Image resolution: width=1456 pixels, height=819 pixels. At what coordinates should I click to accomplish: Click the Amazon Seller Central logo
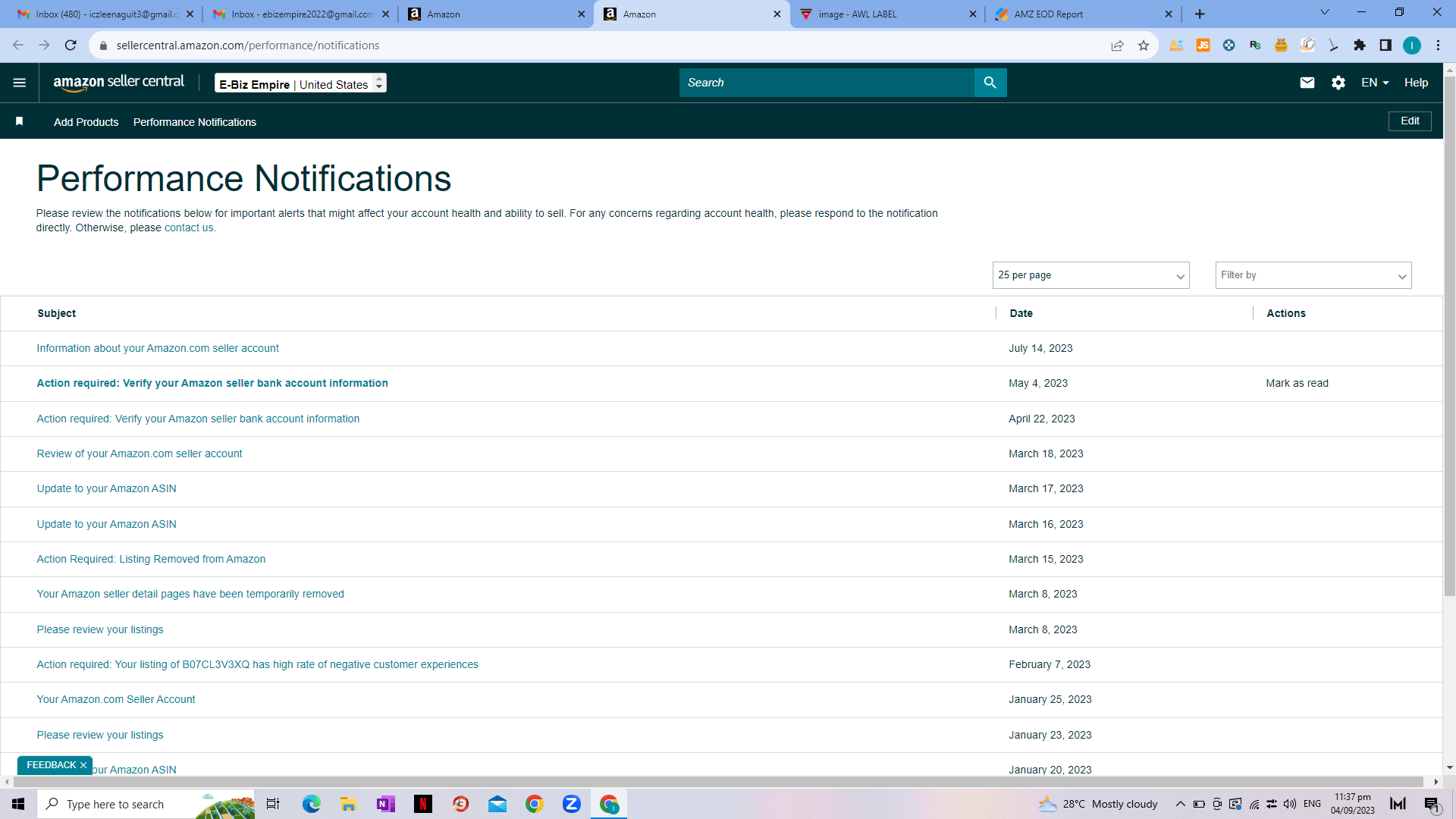click(x=118, y=83)
